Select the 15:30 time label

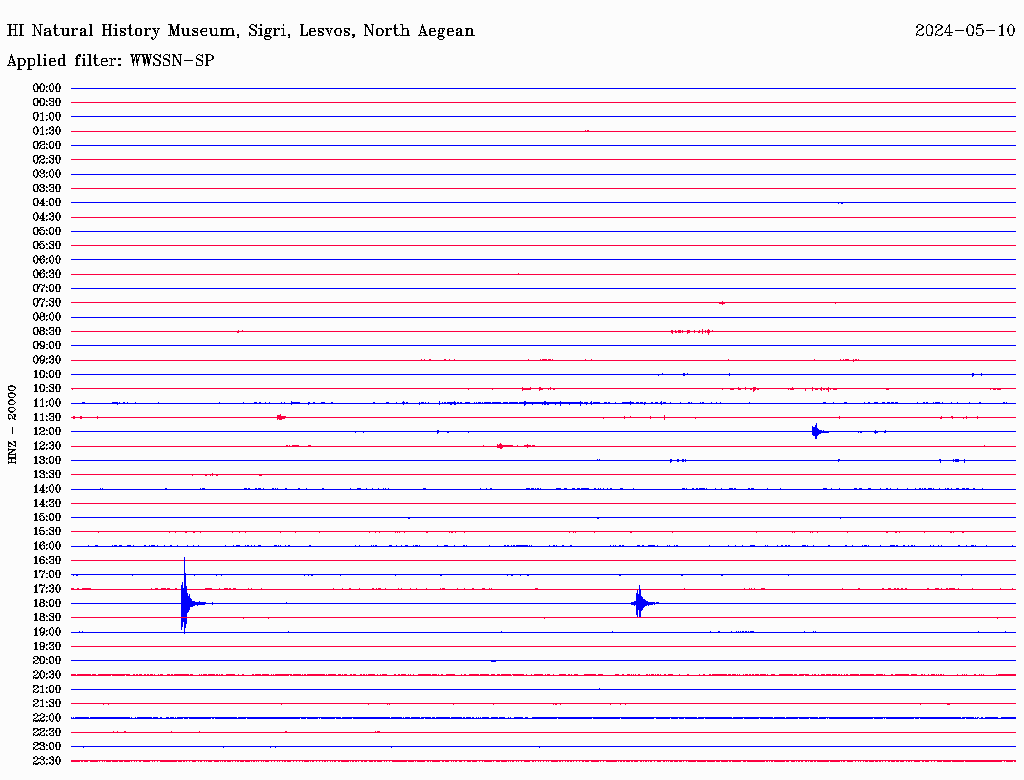pos(47,532)
